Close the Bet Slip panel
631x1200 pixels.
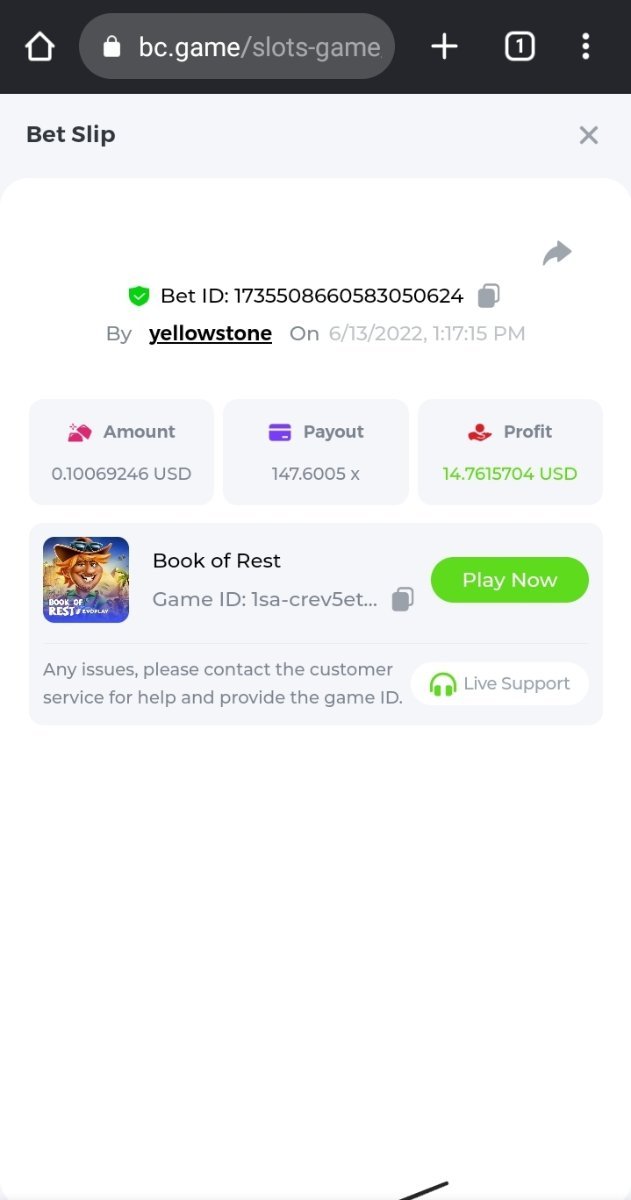[588, 135]
